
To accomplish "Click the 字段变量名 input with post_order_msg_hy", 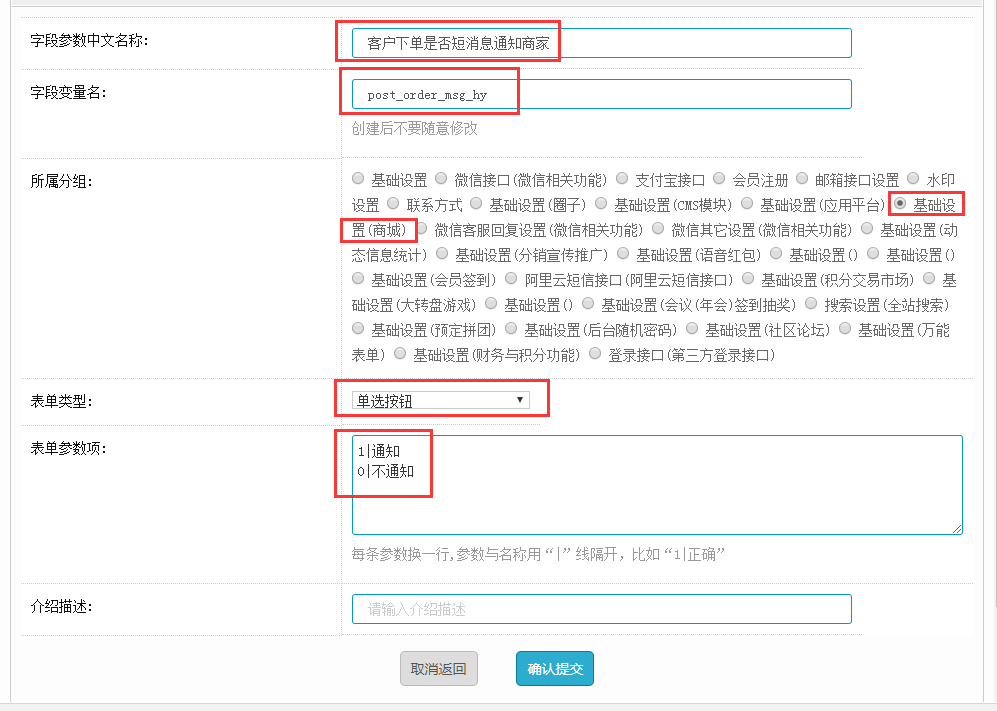I will 601,94.
